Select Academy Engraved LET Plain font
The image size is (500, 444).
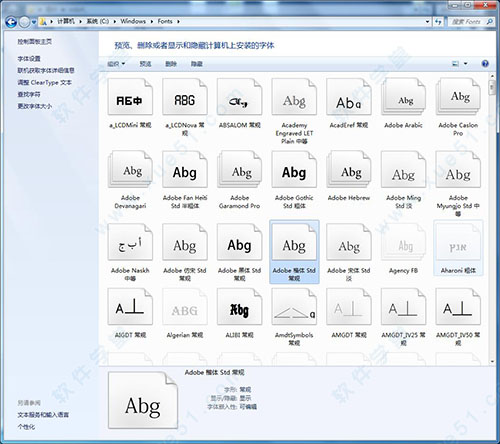(x=294, y=97)
